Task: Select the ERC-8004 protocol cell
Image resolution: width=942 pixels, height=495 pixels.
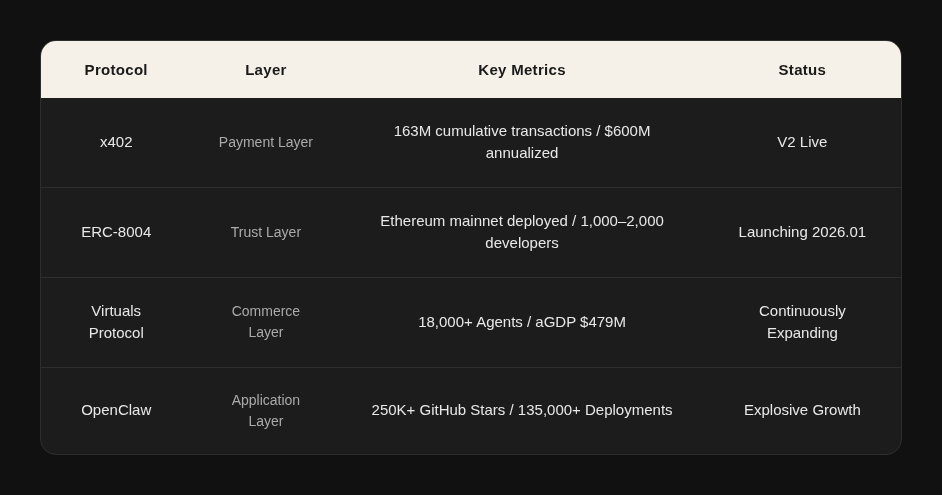Action: click(116, 232)
